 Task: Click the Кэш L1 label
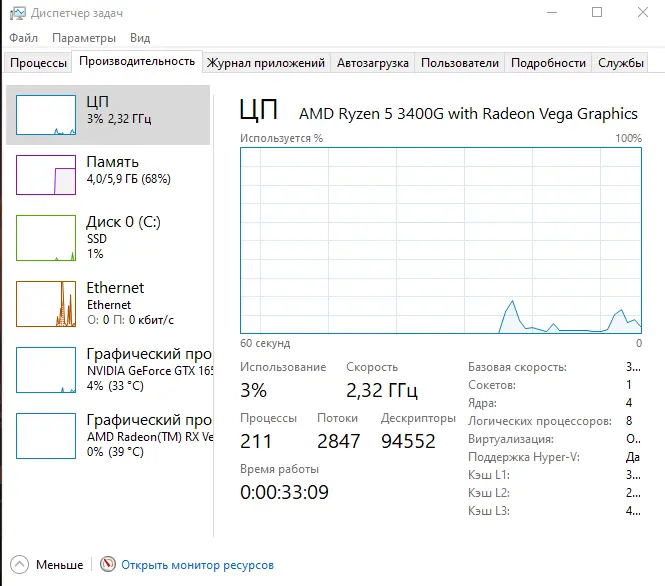[489, 475]
